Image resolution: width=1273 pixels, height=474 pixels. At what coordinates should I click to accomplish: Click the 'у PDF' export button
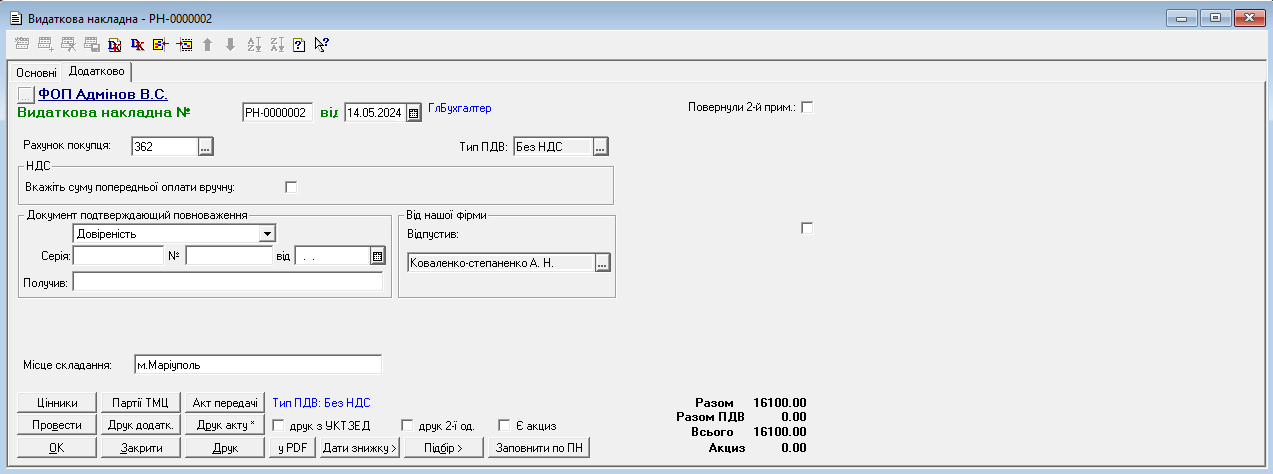coord(292,448)
